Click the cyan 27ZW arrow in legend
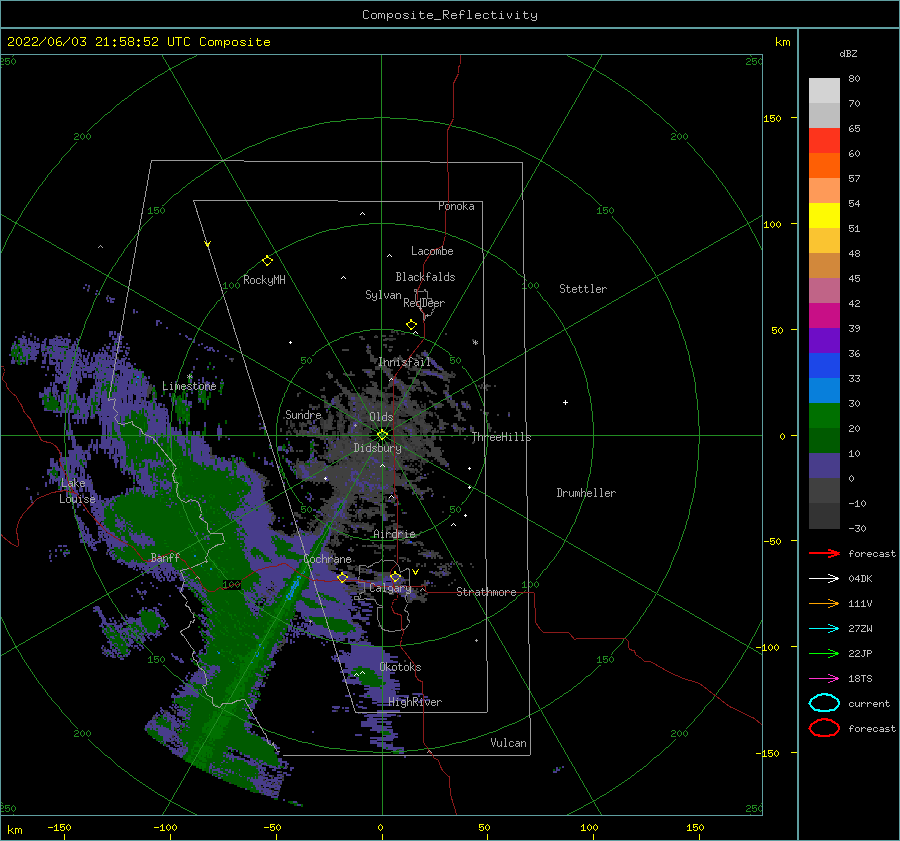 [824, 629]
